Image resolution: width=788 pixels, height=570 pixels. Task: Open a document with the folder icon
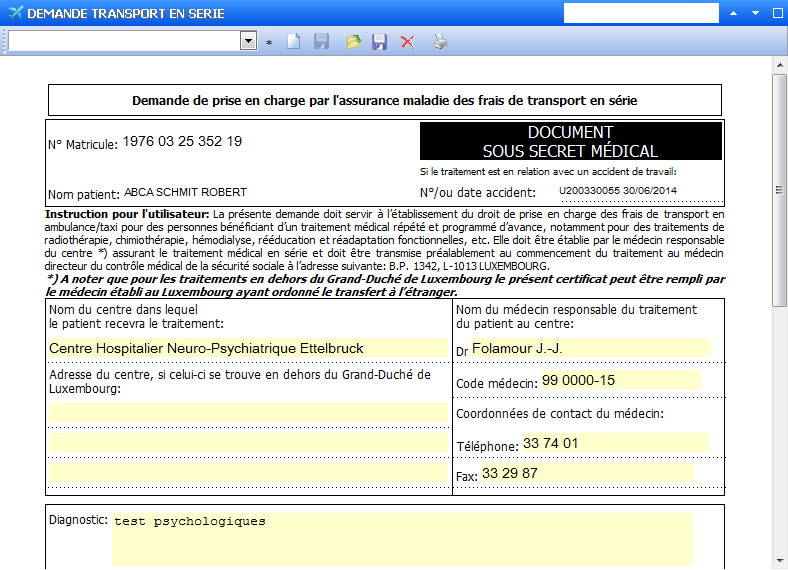pos(352,42)
